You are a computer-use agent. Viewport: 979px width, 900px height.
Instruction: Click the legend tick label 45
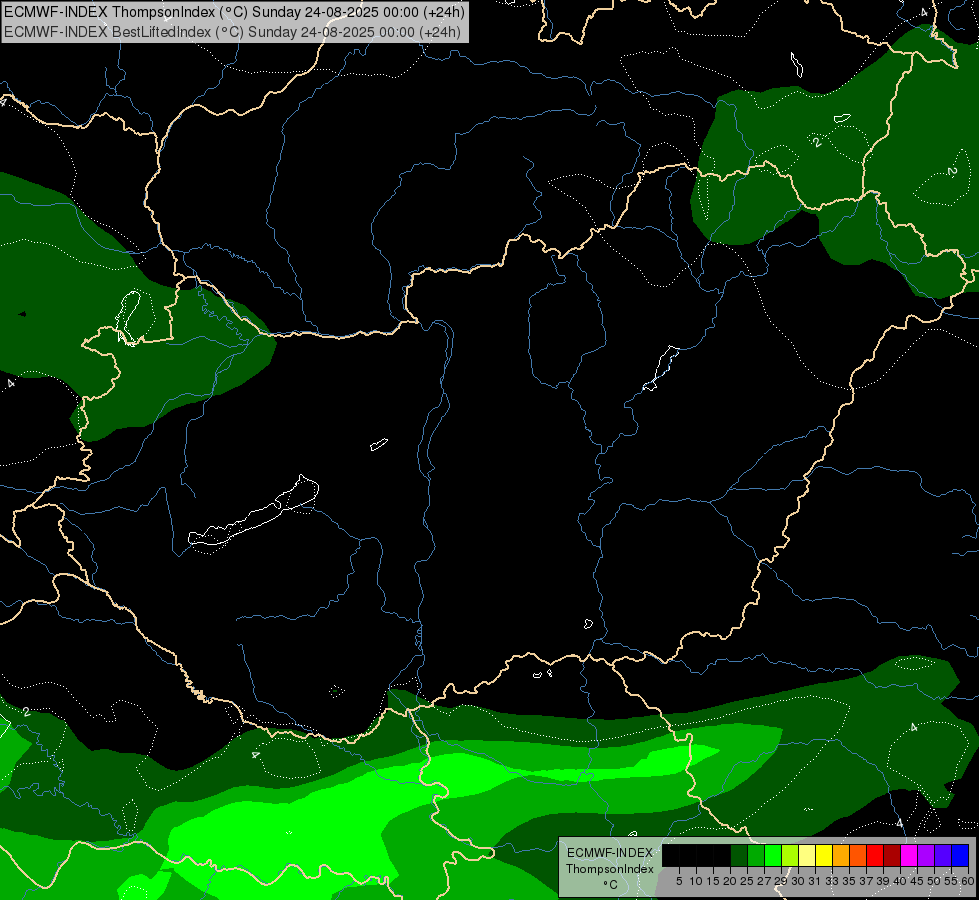click(917, 881)
